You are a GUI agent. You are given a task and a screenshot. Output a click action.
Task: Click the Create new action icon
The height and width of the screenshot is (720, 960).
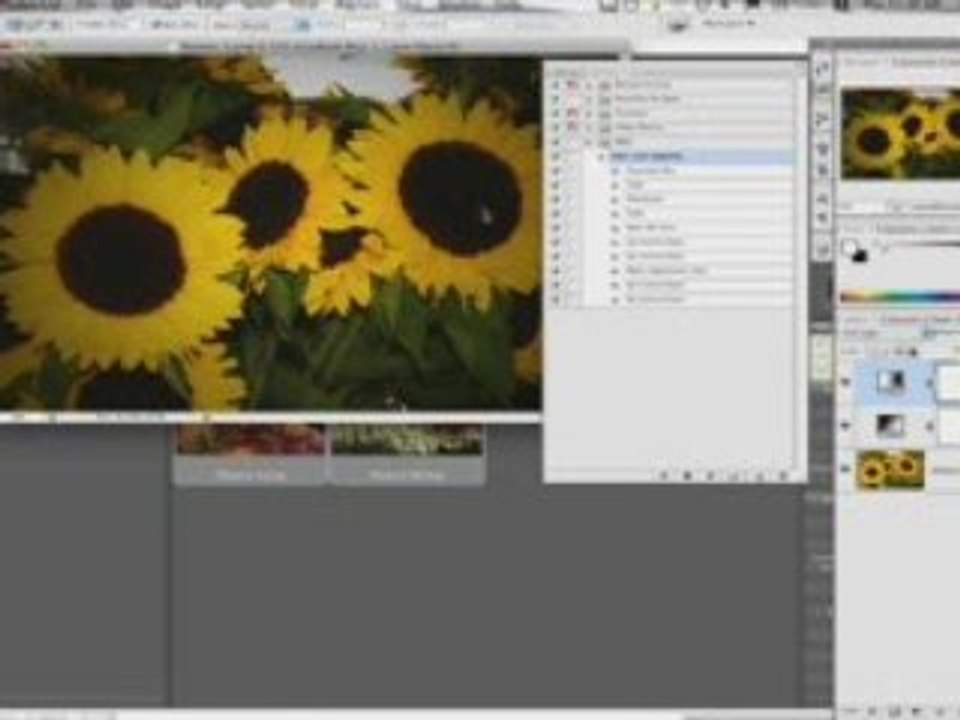759,475
